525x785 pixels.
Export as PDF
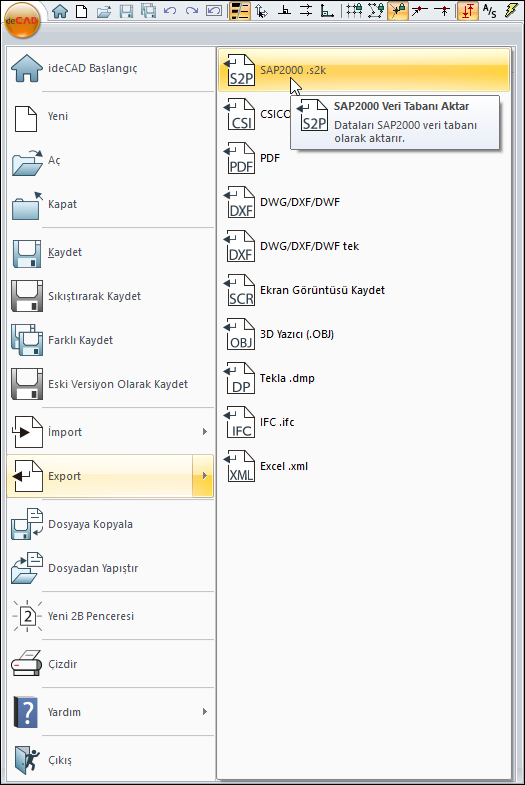pyautogui.click(x=364, y=158)
